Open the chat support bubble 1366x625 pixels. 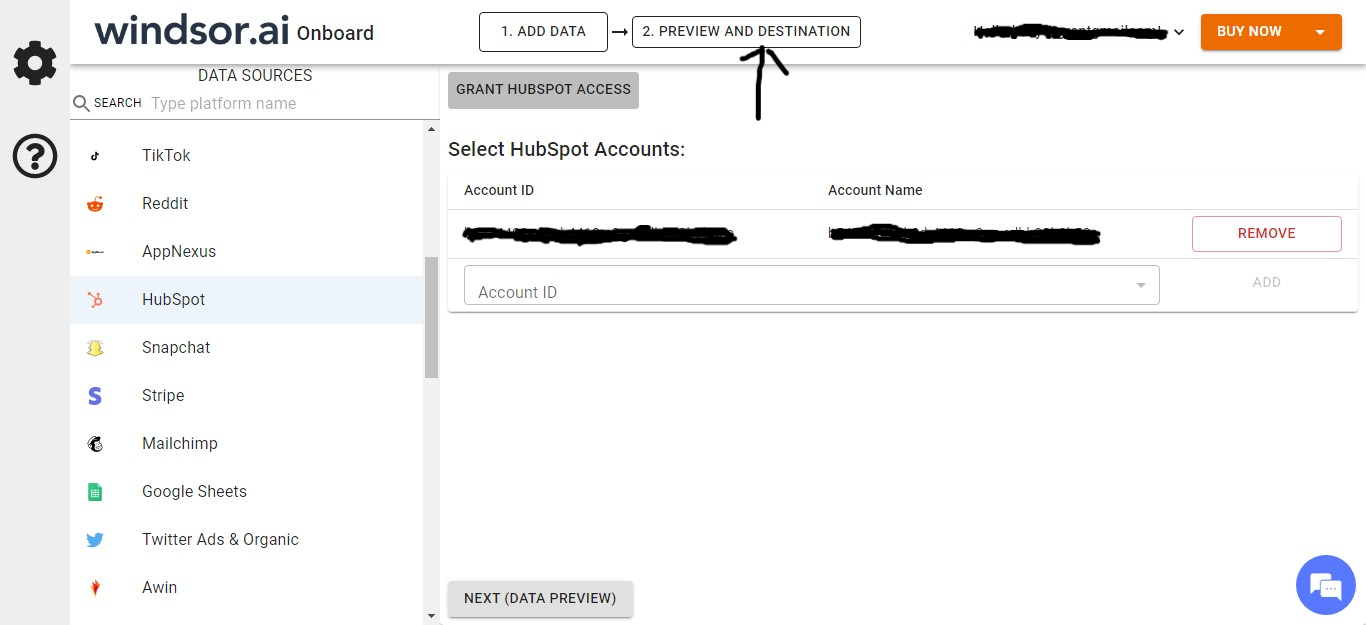point(1325,585)
